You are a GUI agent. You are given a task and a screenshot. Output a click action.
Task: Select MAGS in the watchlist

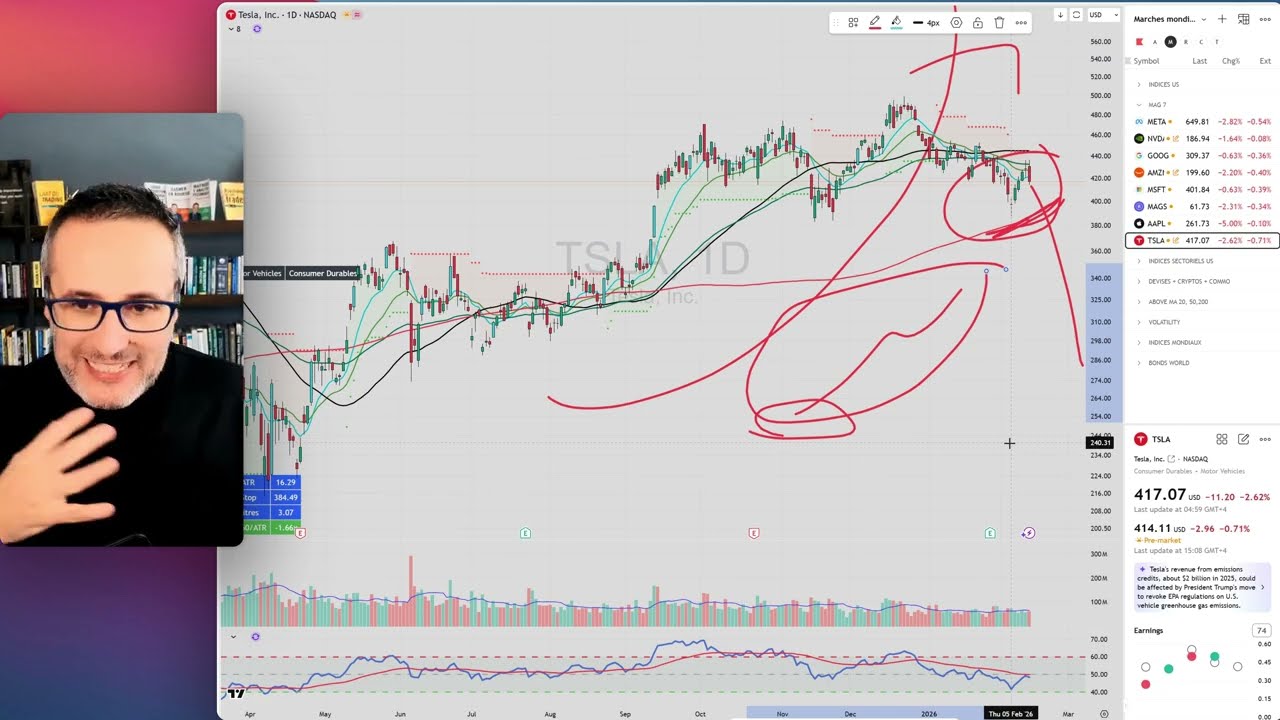[x=1202, y=207]
